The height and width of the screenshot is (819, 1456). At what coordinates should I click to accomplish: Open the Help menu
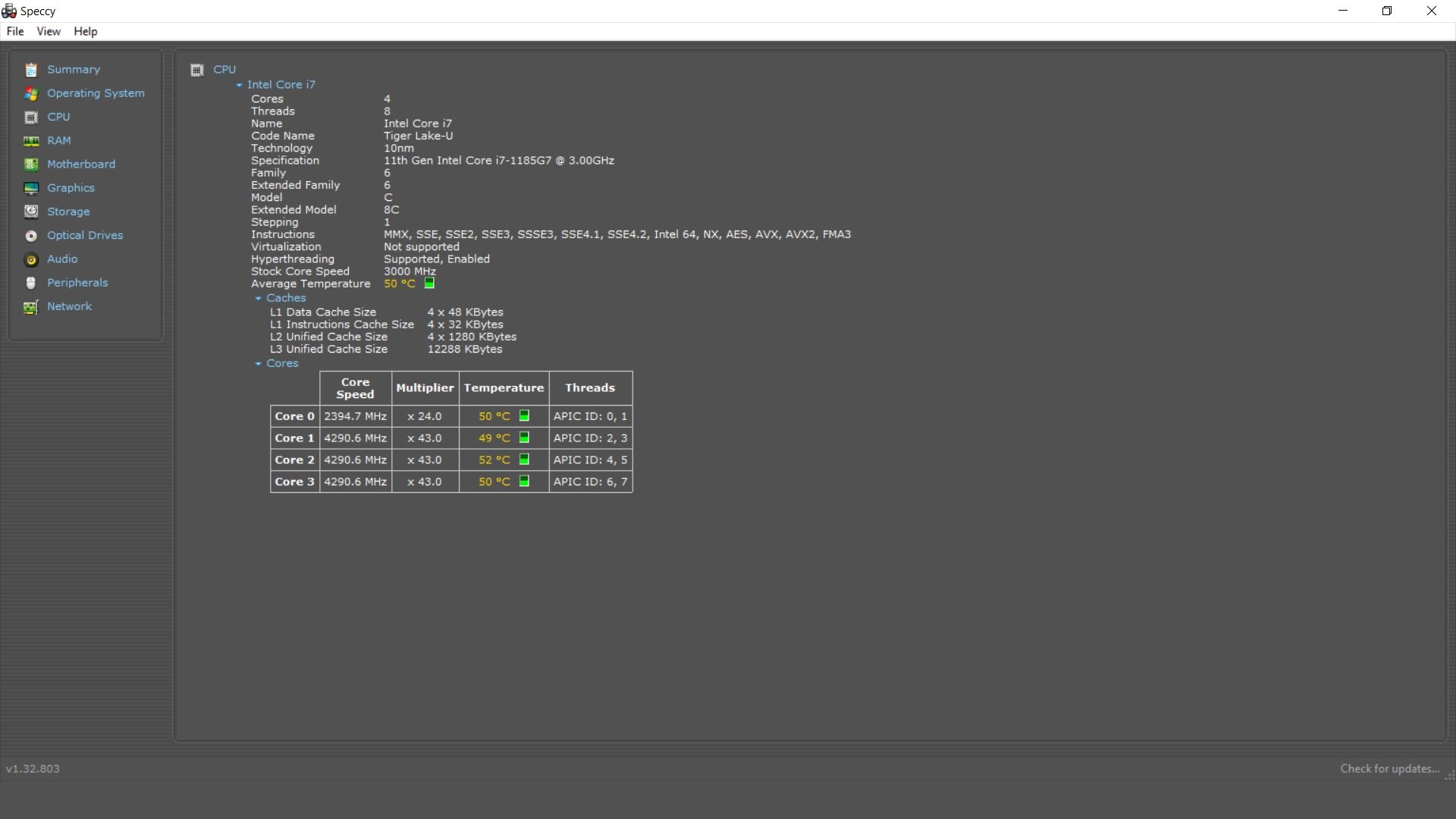point(85,31)
